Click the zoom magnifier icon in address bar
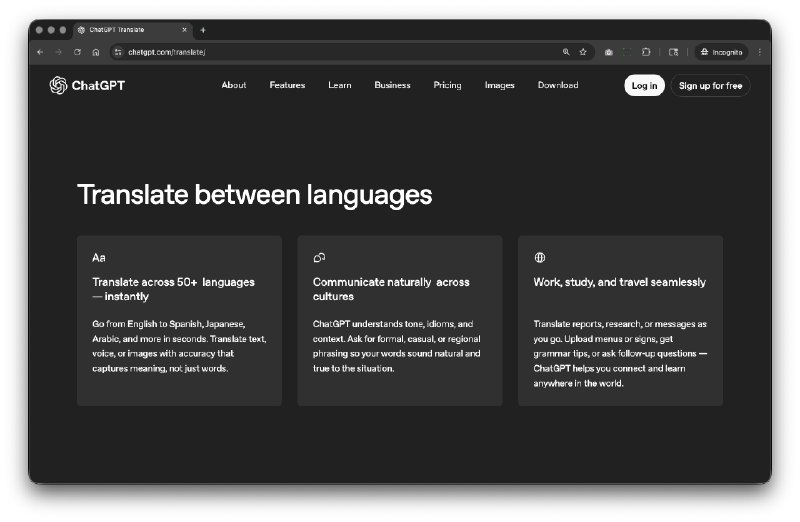This screenshot has width=800, height=522. coord(566,52)
